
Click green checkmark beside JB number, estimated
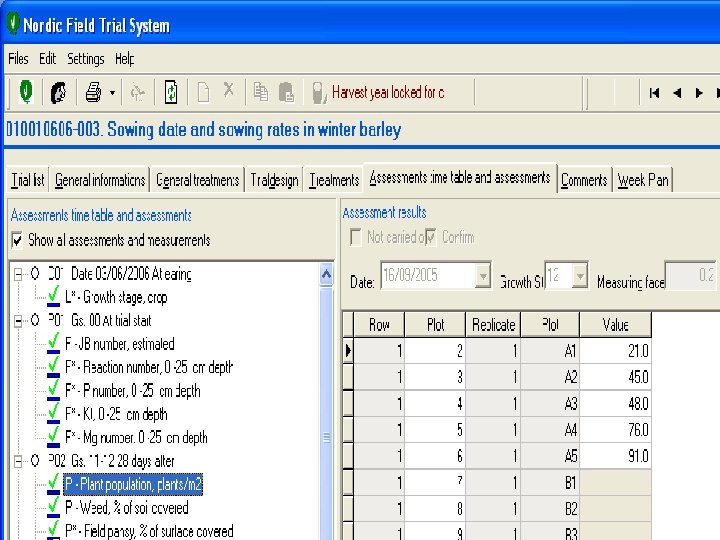pyautogui.click(x=53, y=343)
